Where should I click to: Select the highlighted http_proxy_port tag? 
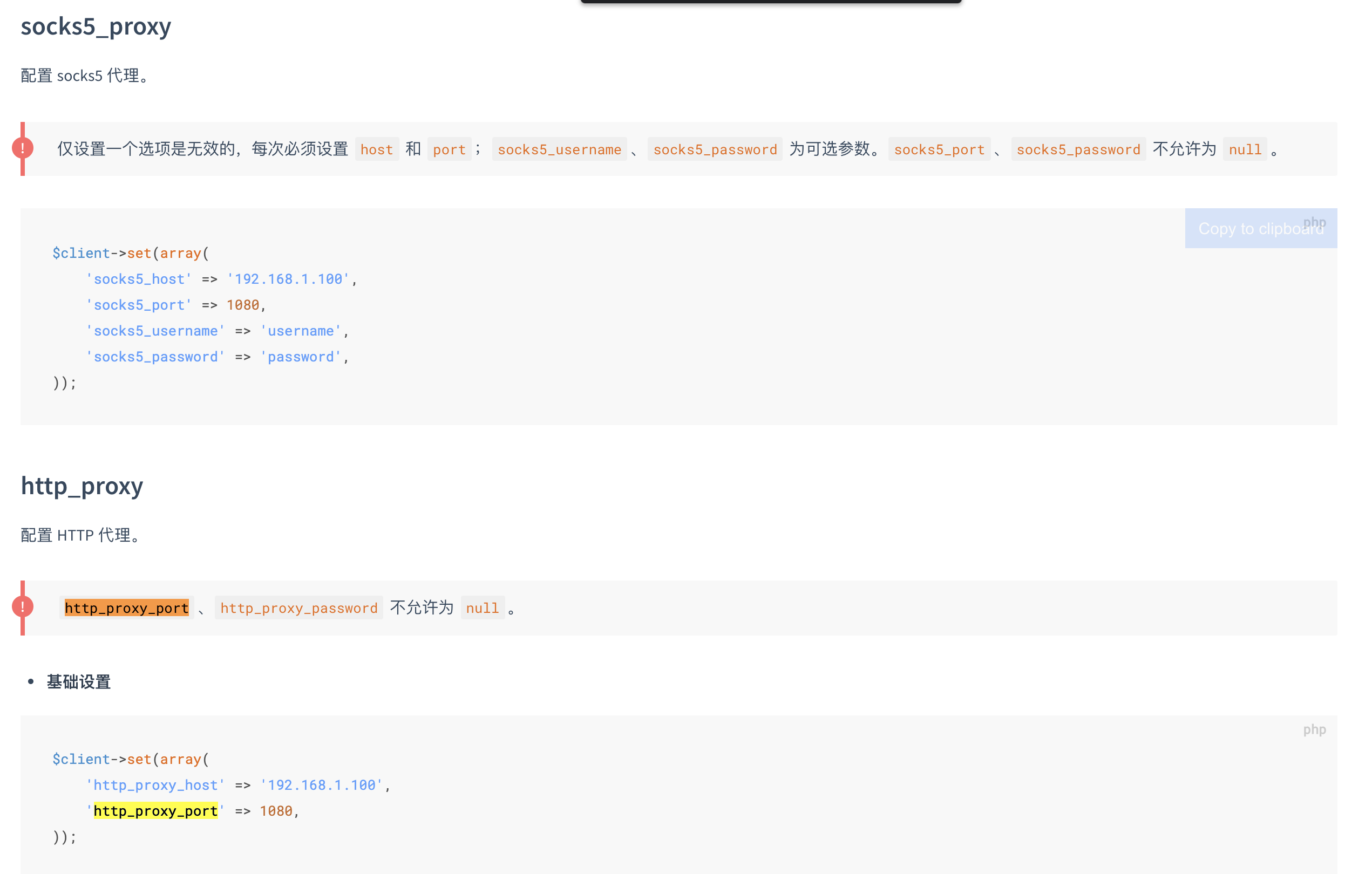[126, 607]
